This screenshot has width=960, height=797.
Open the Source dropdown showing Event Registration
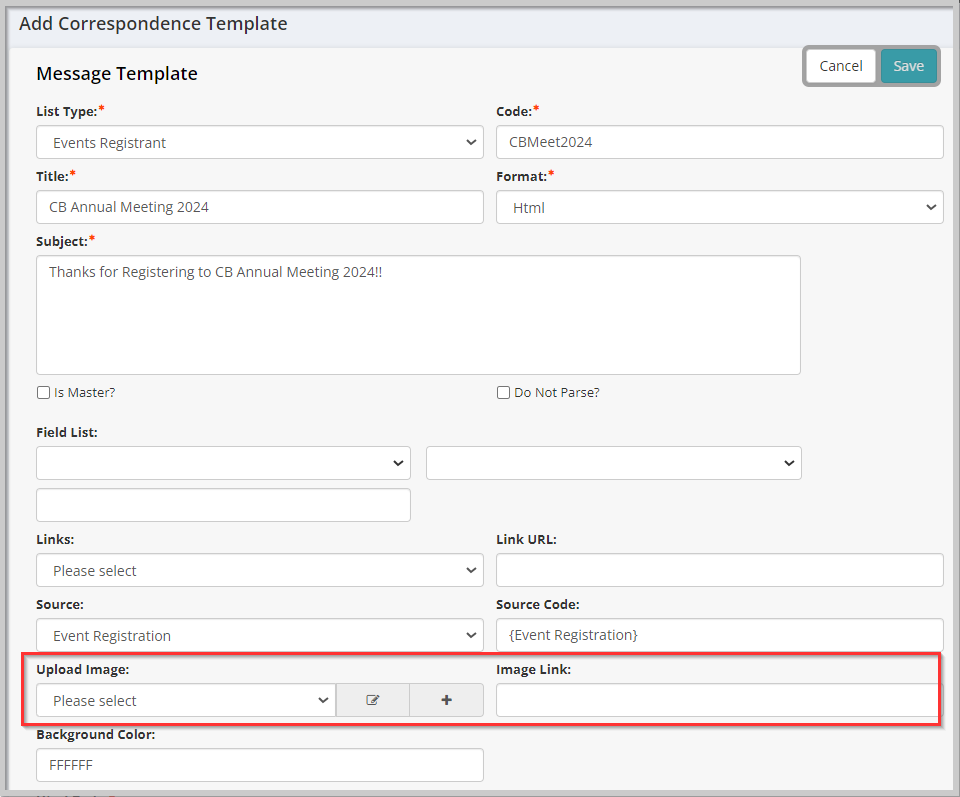[260, 635]
